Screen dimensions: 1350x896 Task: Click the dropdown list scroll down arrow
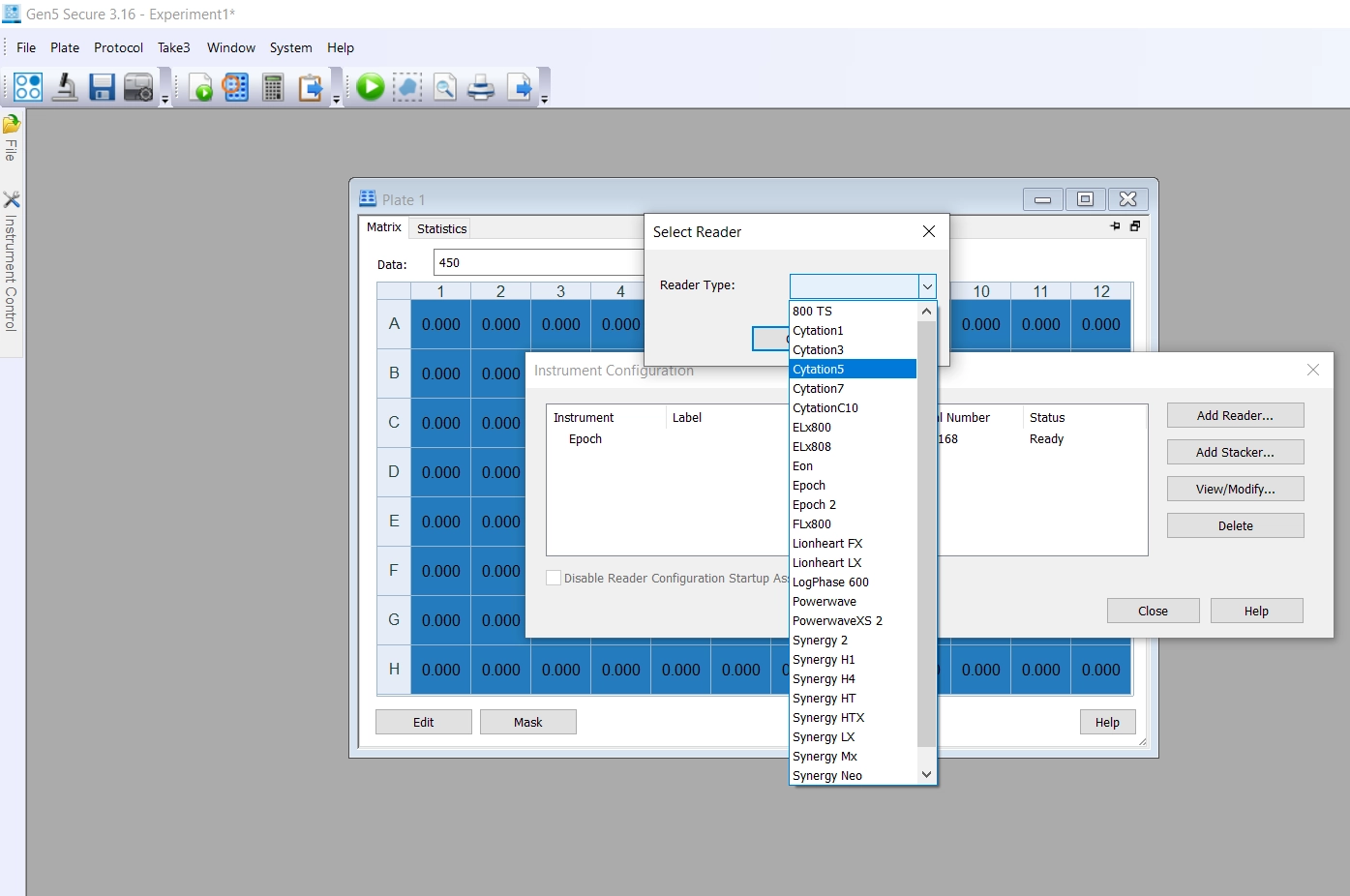926,774
